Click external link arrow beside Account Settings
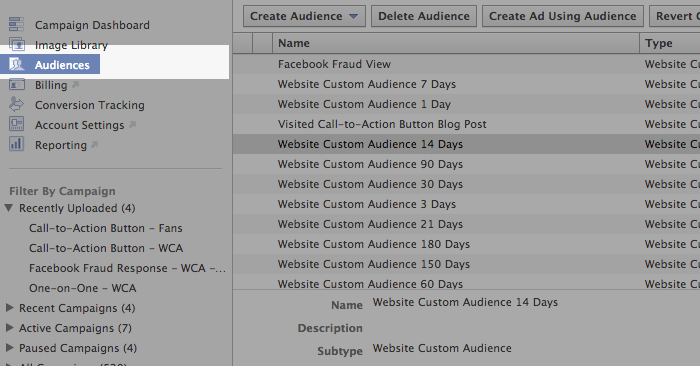This screenshot has width=700, height=366. (132, 124)
